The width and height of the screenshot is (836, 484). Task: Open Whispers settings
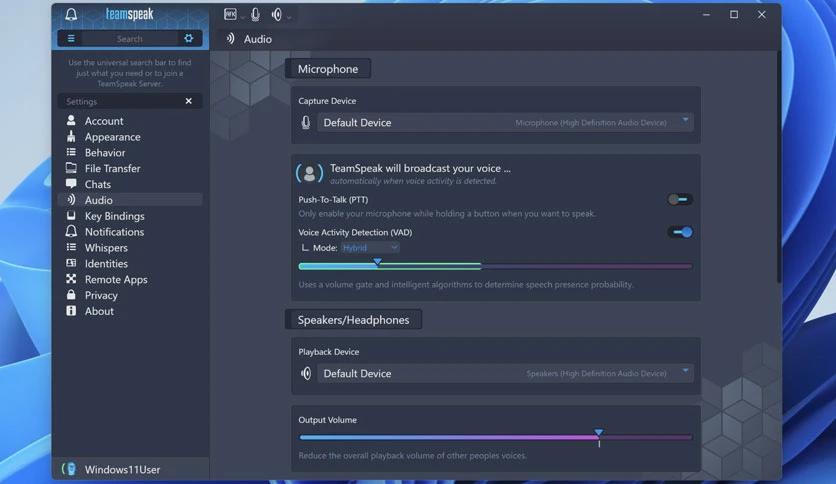[106, 248]
